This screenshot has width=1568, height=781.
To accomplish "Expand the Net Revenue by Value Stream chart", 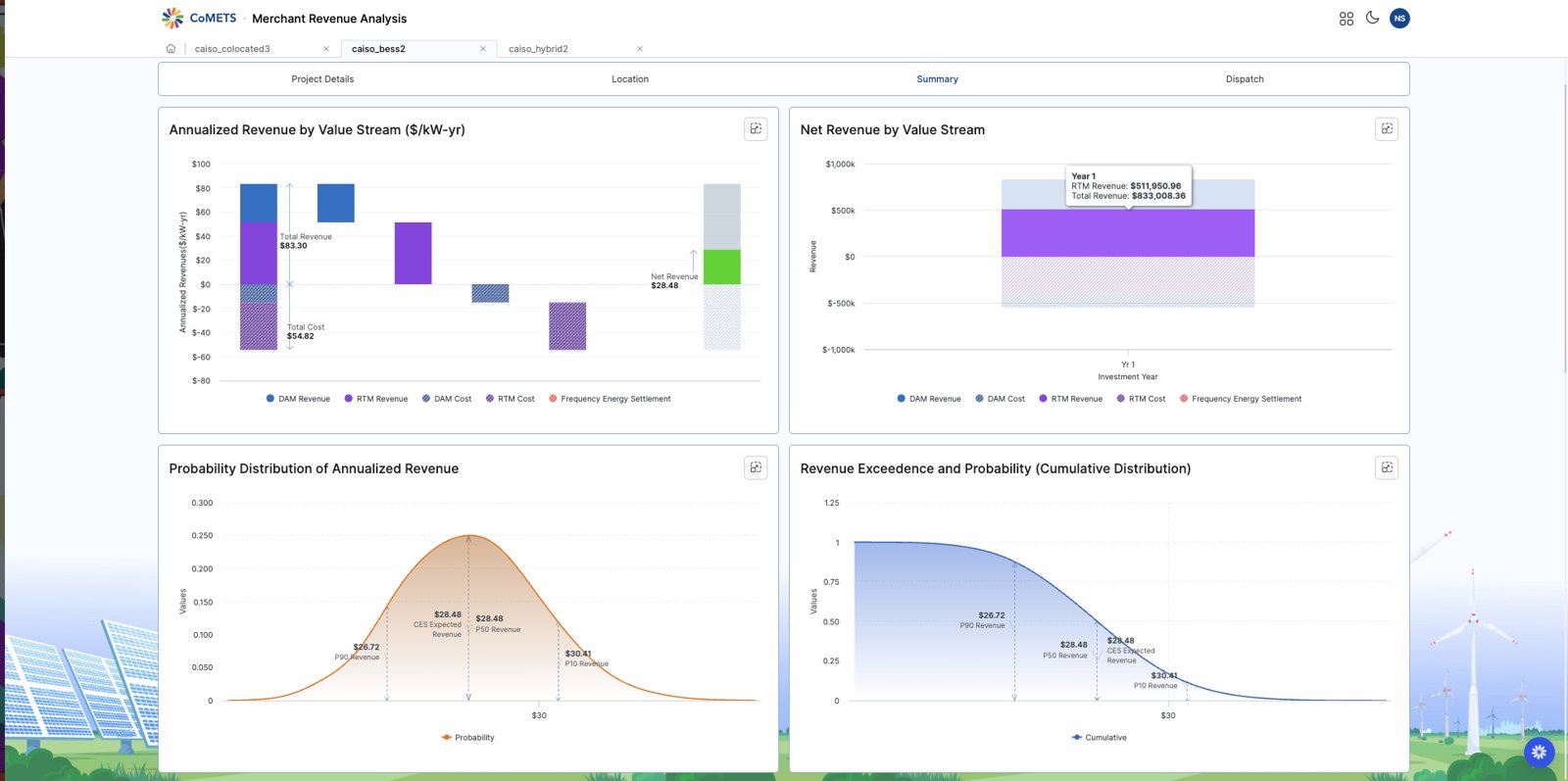I will coord(1387,128).
